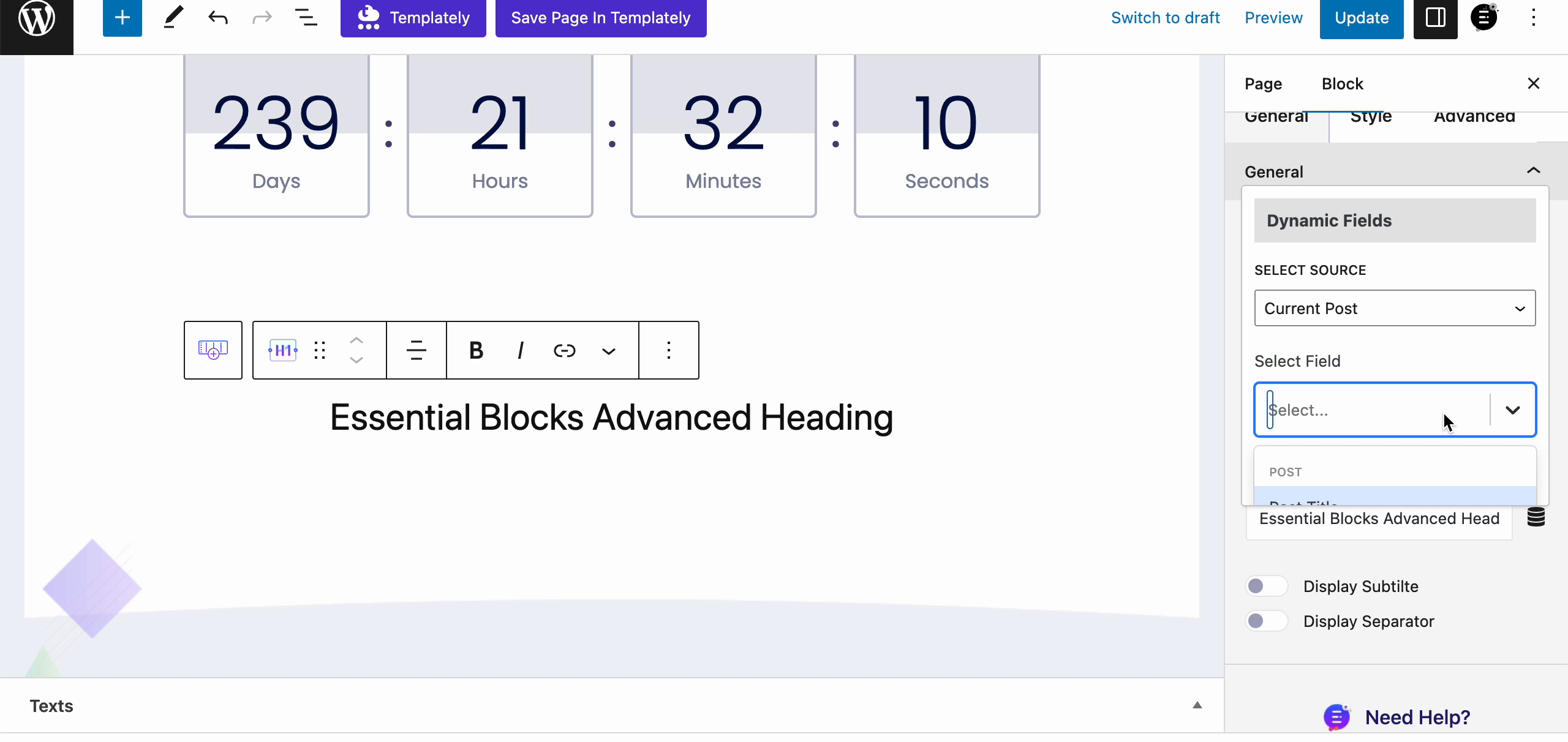This screenshot has height=742, width=1568.
Task: Toggle bold formatting in heading toolbar
Action: (x=477, y=350)
